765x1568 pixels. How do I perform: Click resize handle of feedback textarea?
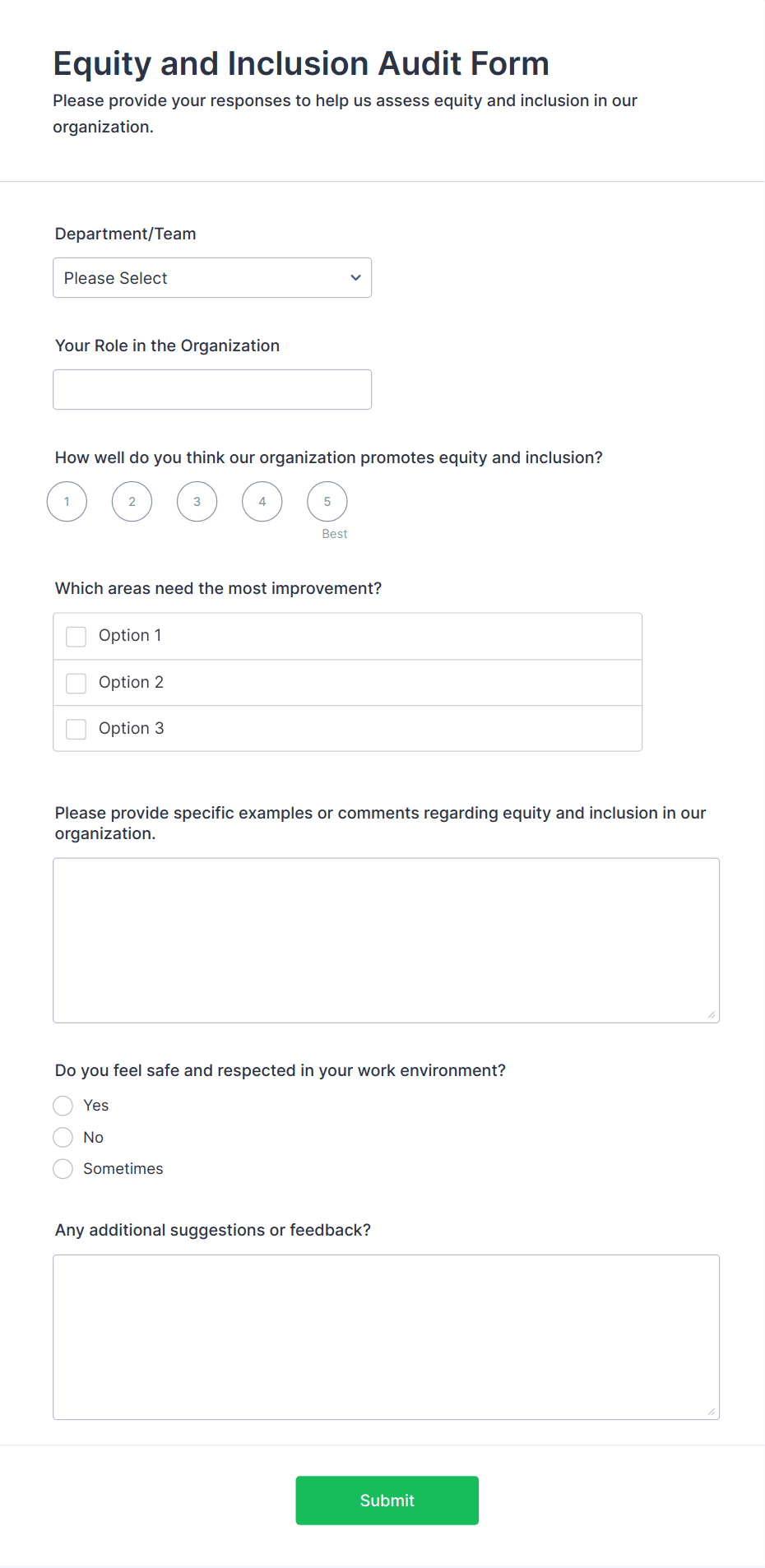point(712,1412)
